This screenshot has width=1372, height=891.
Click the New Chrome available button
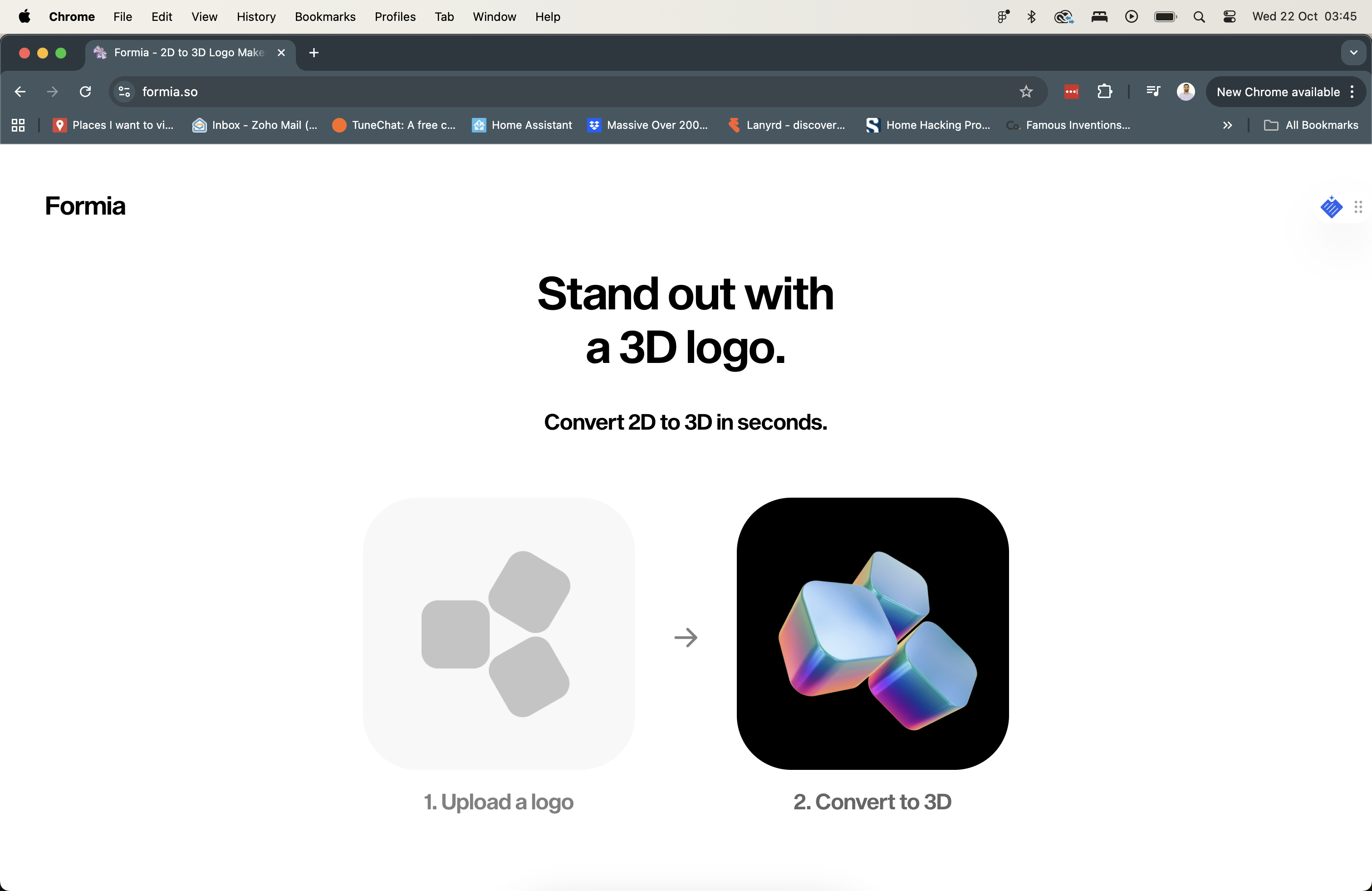(x=1278, y=92)
